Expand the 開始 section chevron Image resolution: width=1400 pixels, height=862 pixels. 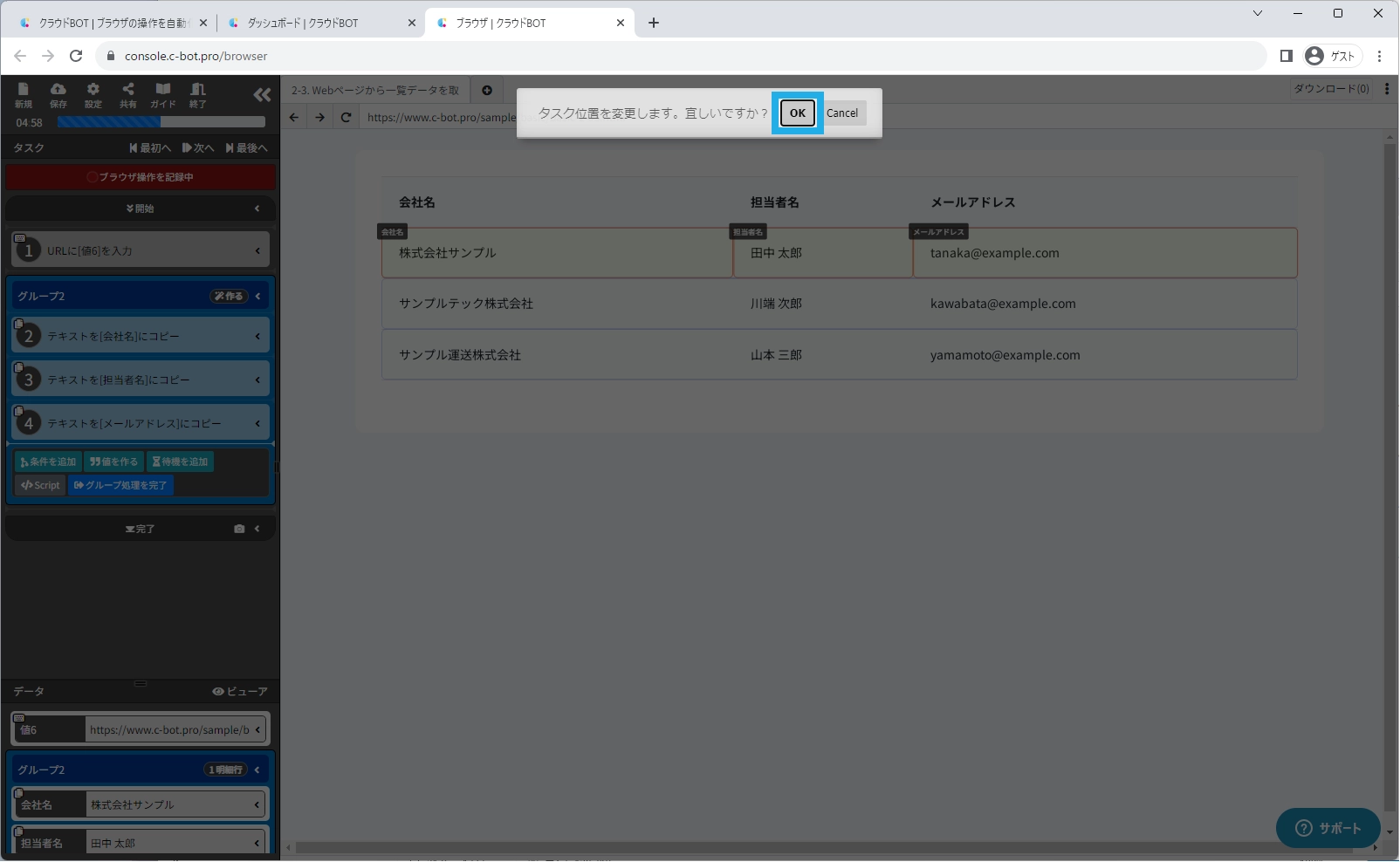(257, 209)
